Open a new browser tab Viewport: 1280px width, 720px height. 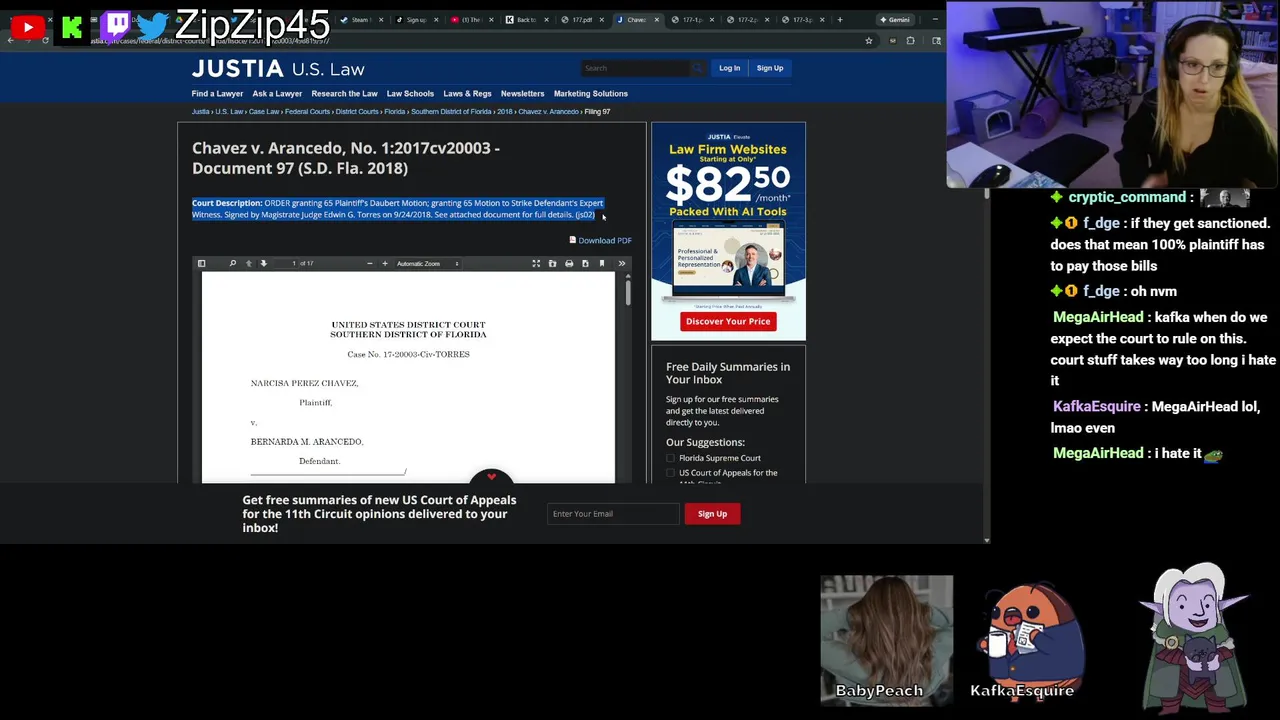(x=839, y=20)
